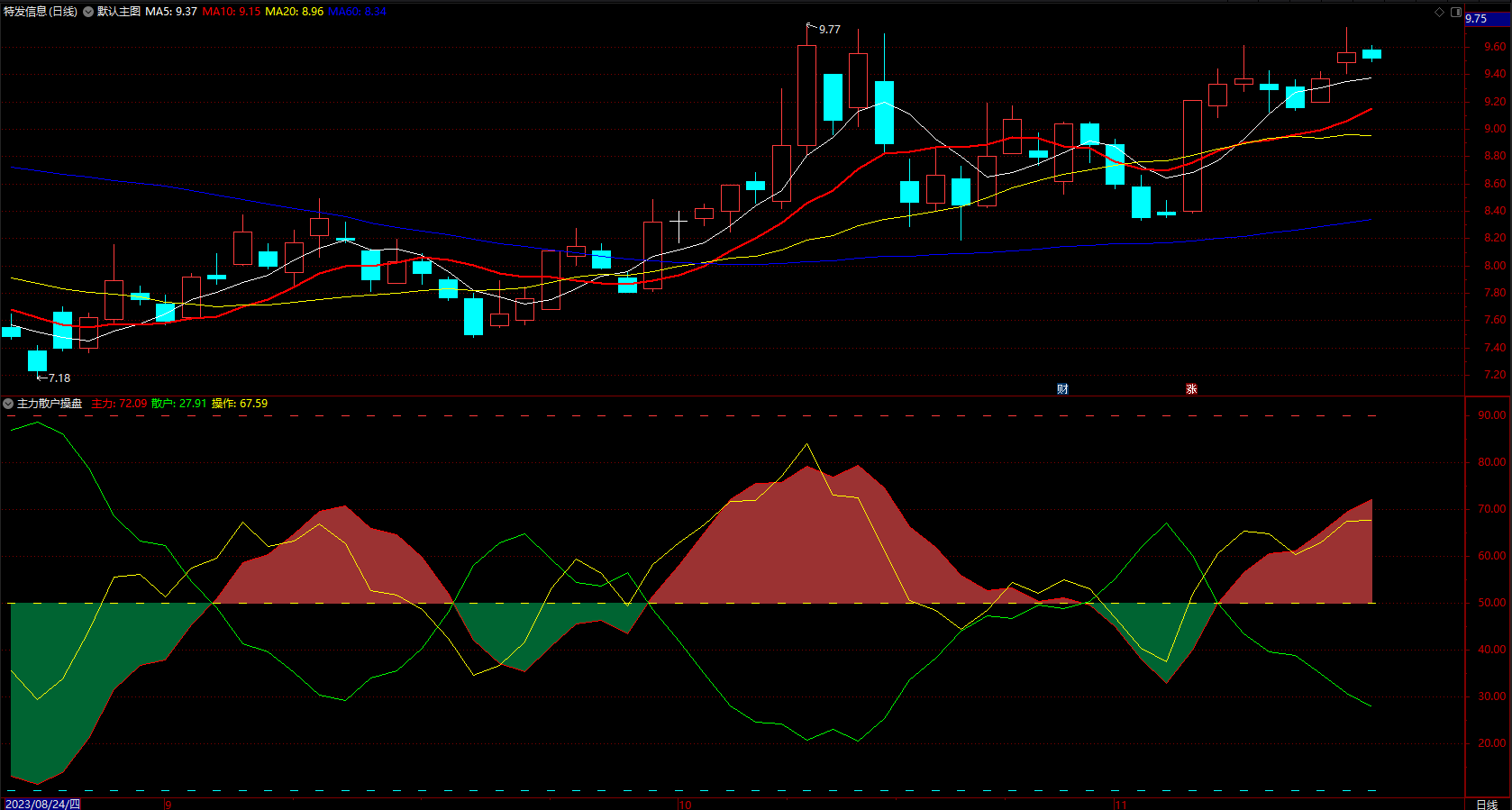Click the 日线 period label at bottom right
Screen dimensions: 1512x810
click(1487, 804)
